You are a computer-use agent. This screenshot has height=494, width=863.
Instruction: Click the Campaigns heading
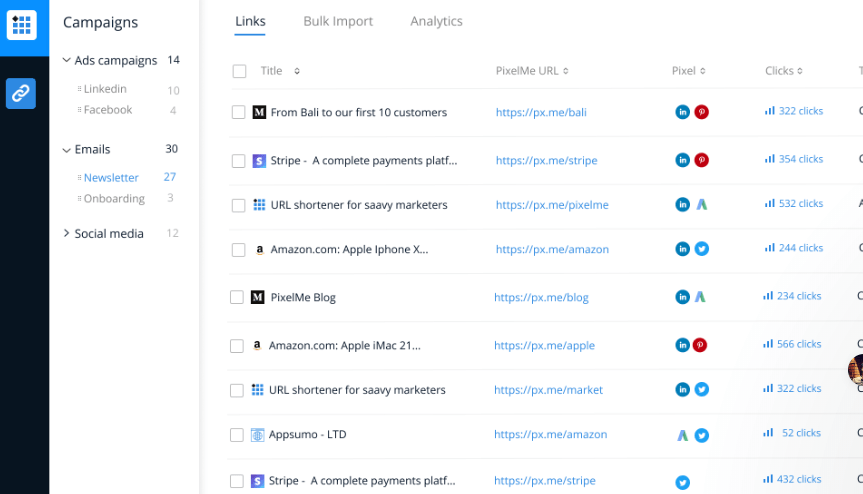pos(100,23)
